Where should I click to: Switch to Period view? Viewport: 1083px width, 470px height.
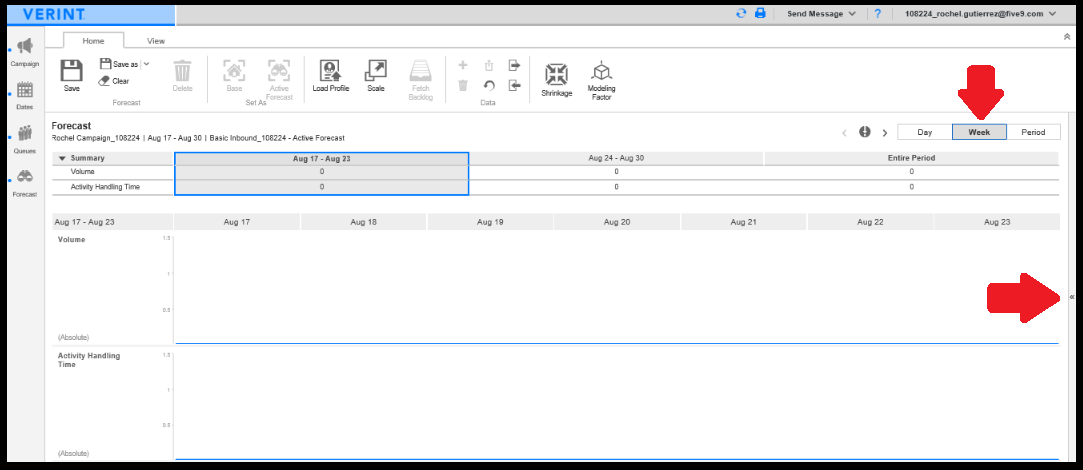tap(1033, 132)
